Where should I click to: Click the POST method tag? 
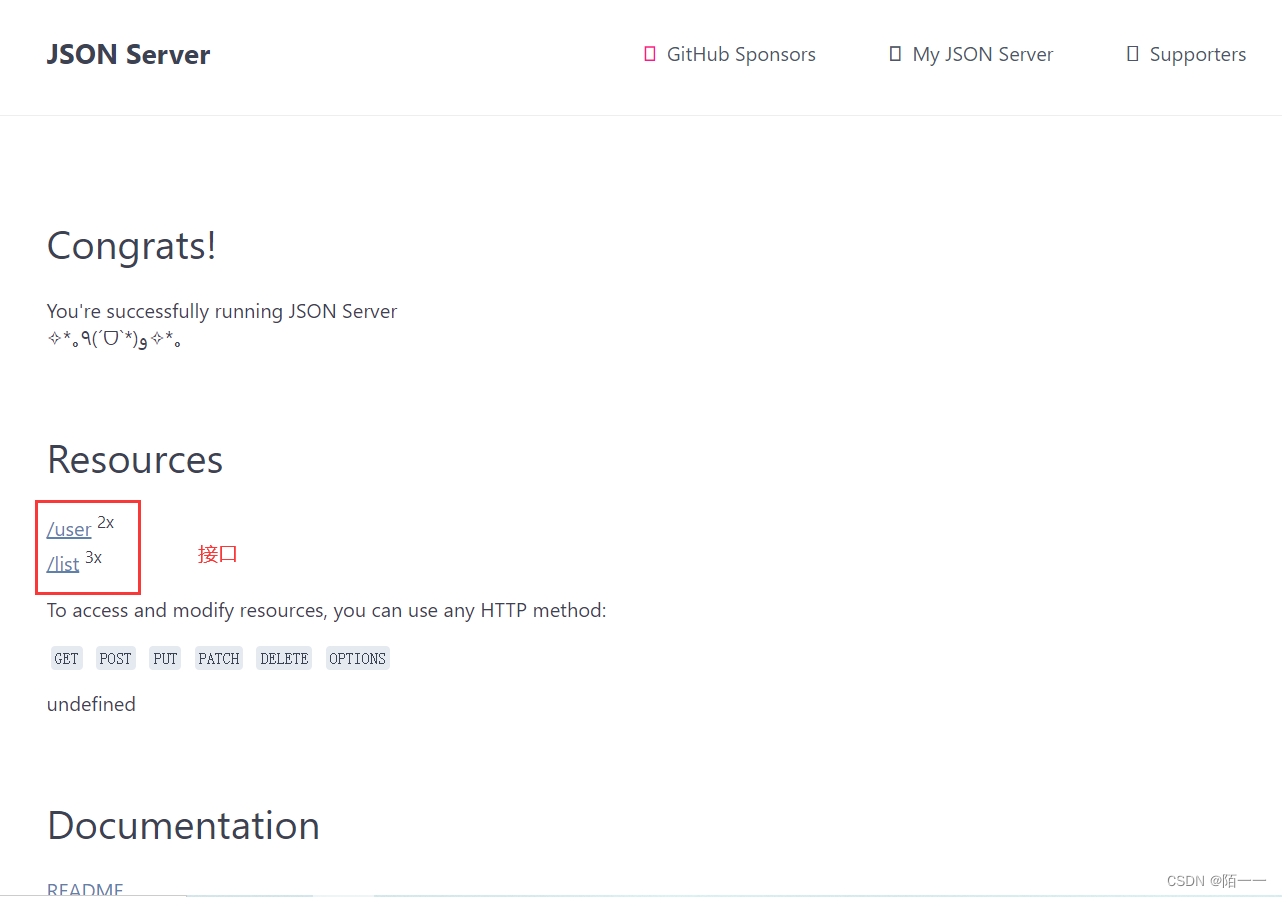coord(115,658)
